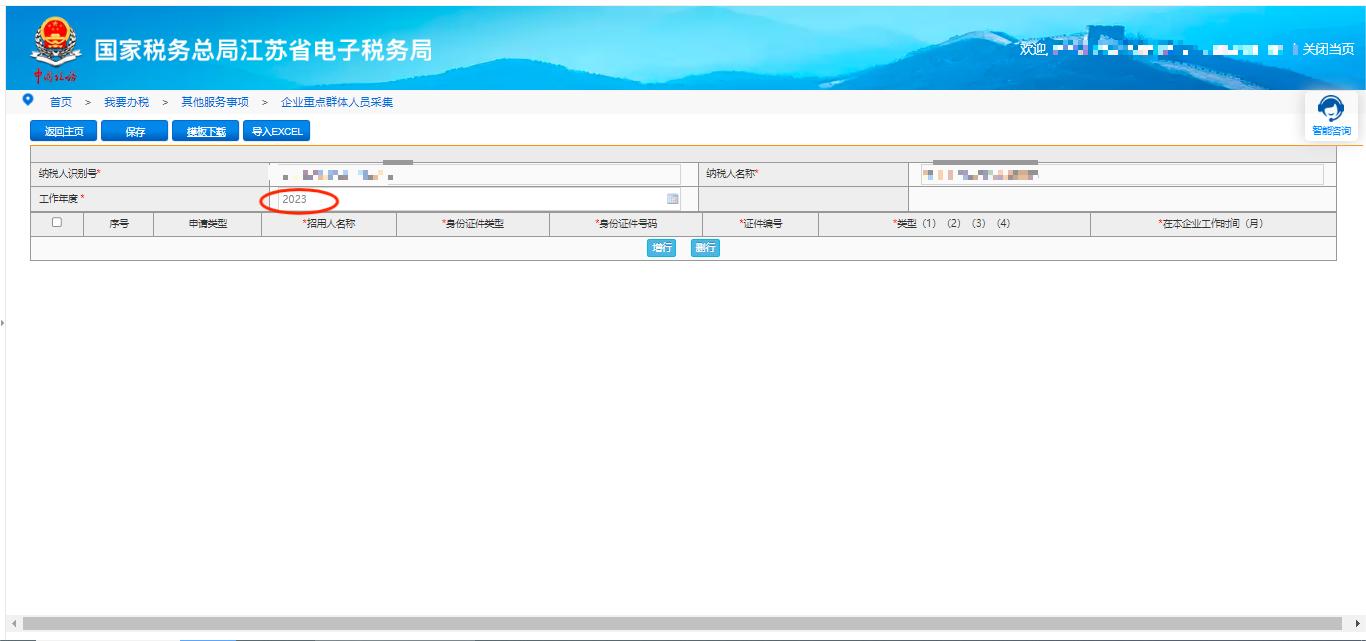Expand the collapsed left side panel arrow
The width and height of the screenshot is (1366, 641).
[x=3, y=323]
